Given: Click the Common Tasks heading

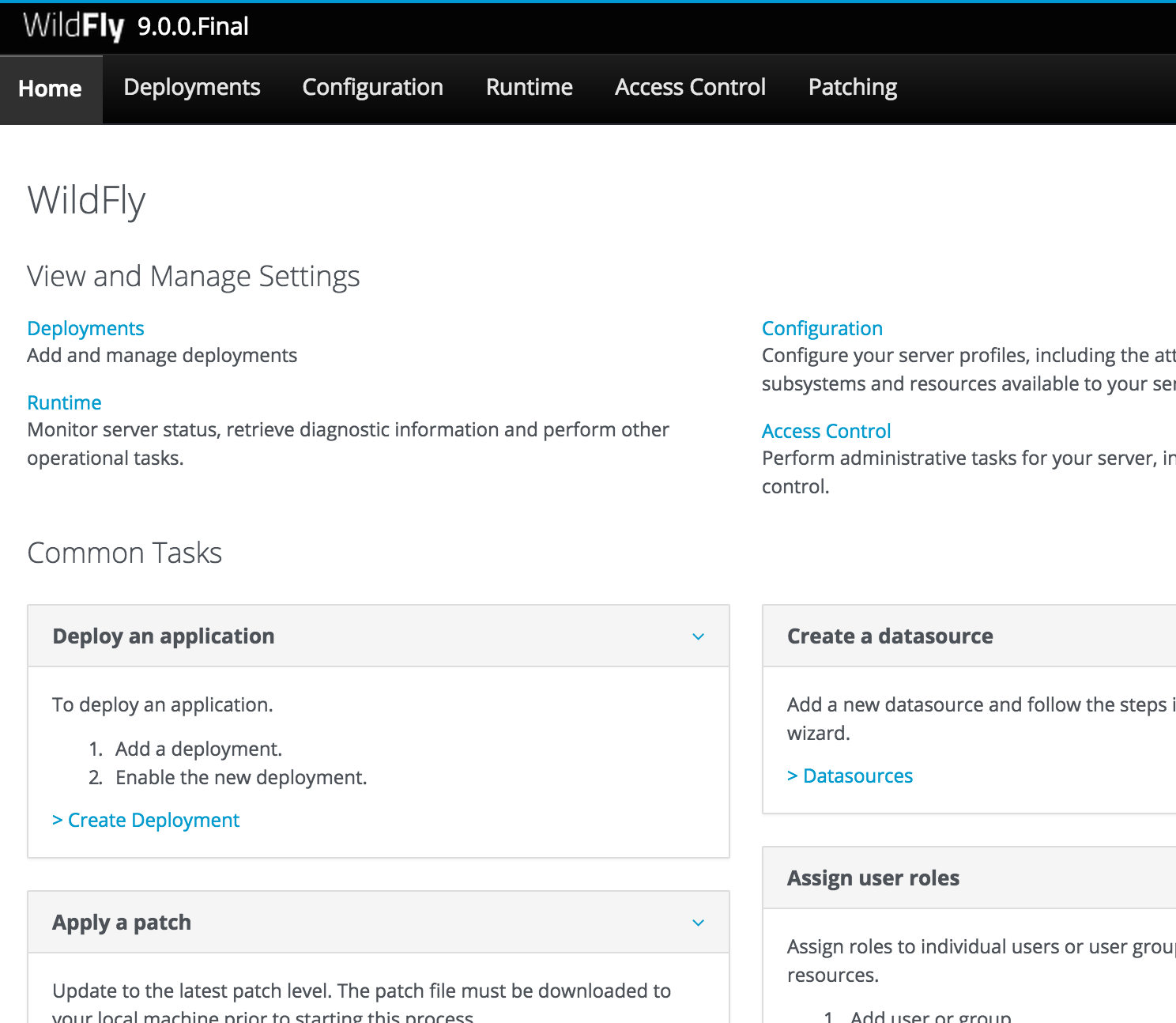Looking at the screenshot, I should [124, 553].
